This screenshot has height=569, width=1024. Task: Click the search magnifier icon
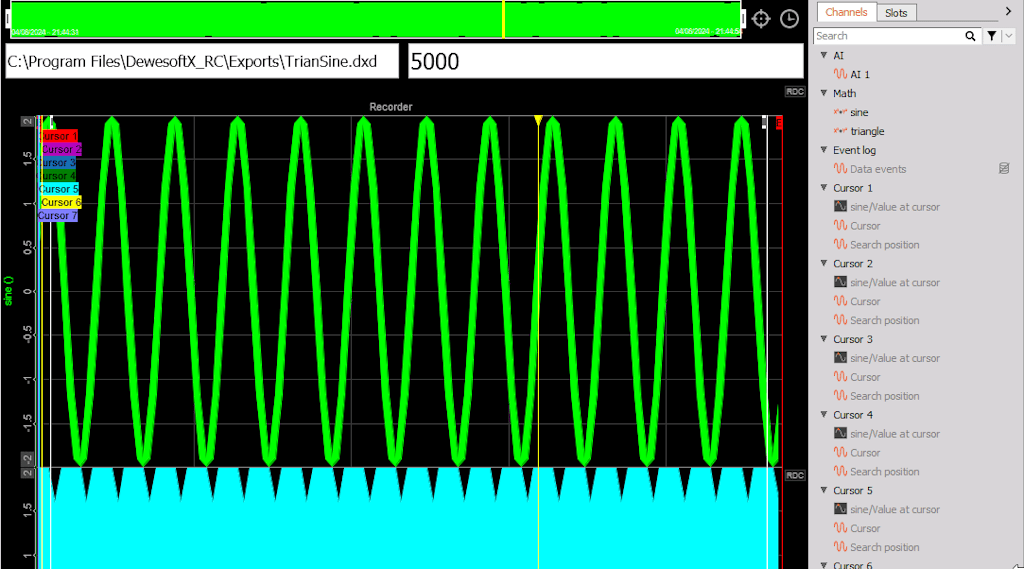[970, 37]
